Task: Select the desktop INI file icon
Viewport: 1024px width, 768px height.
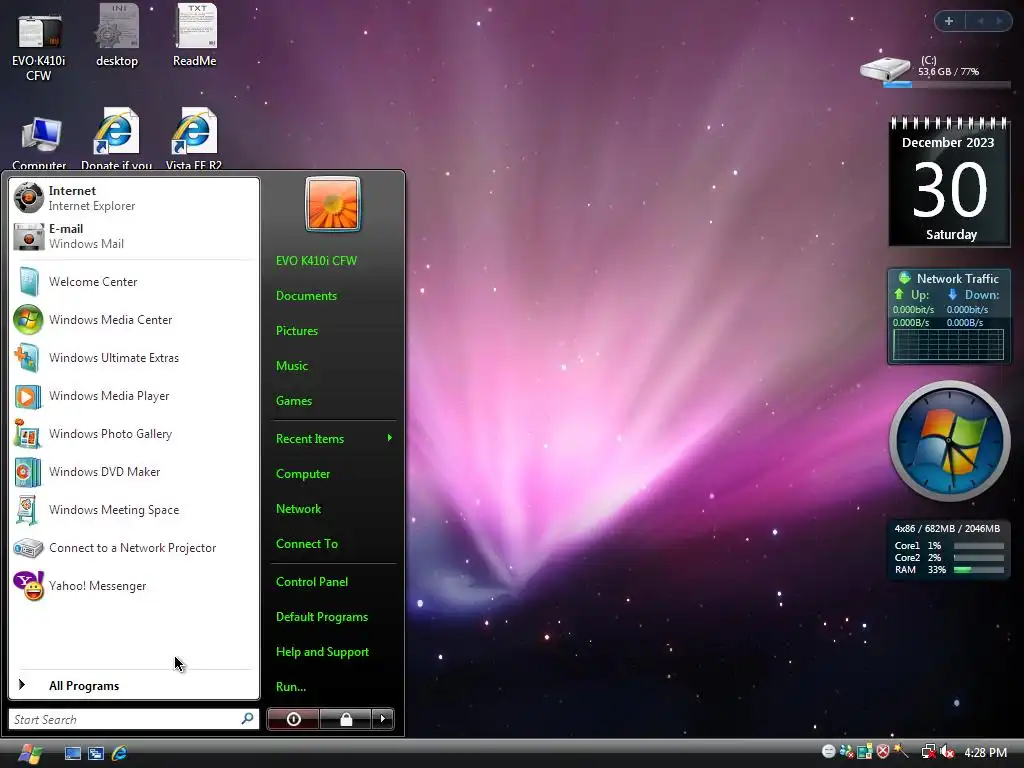Action: 116,36
